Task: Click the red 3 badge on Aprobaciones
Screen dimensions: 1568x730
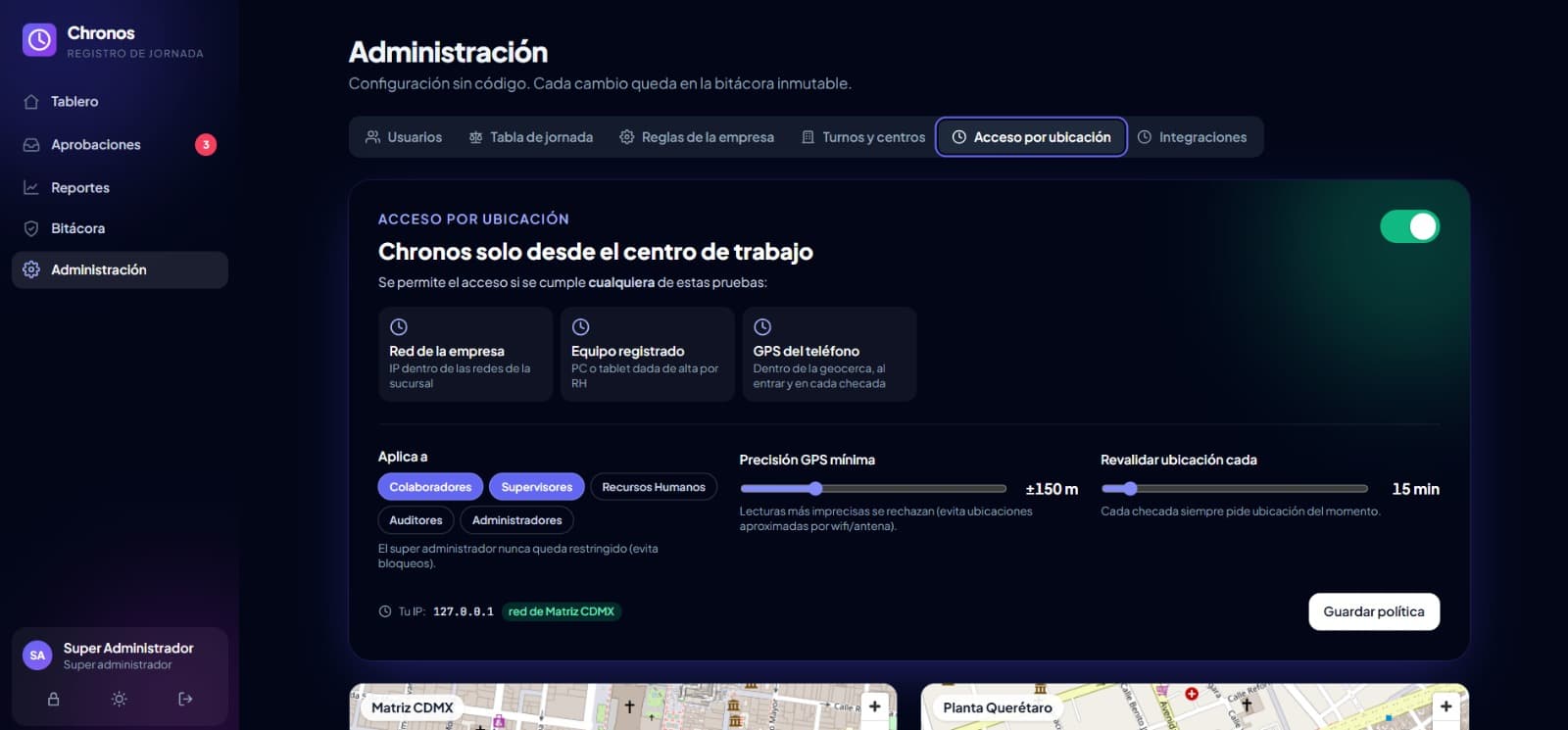Action: 206,145
